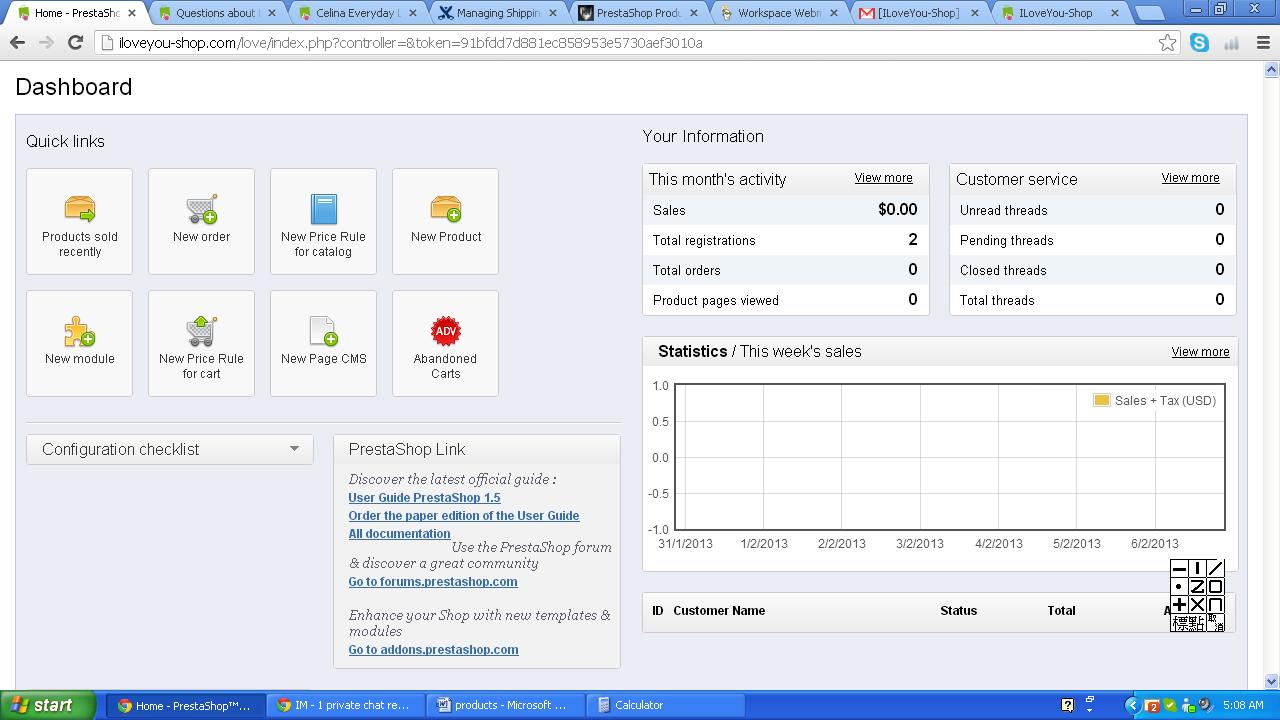Switch to IM private chat taskbar item
Screen dimensions: 1280x720
[x=345, y=705]
